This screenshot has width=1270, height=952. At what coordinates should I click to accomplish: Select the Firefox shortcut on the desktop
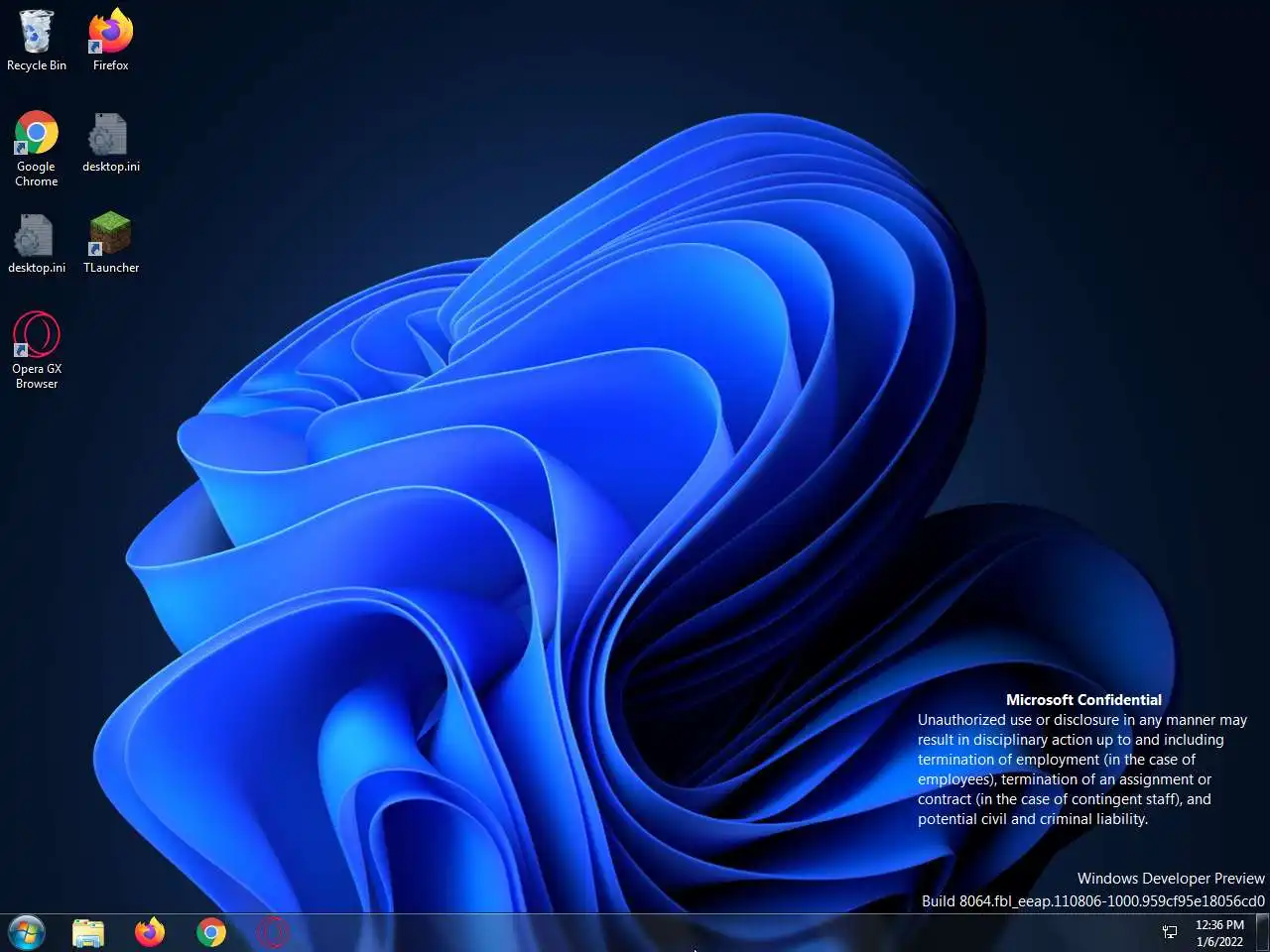point(110,40)
